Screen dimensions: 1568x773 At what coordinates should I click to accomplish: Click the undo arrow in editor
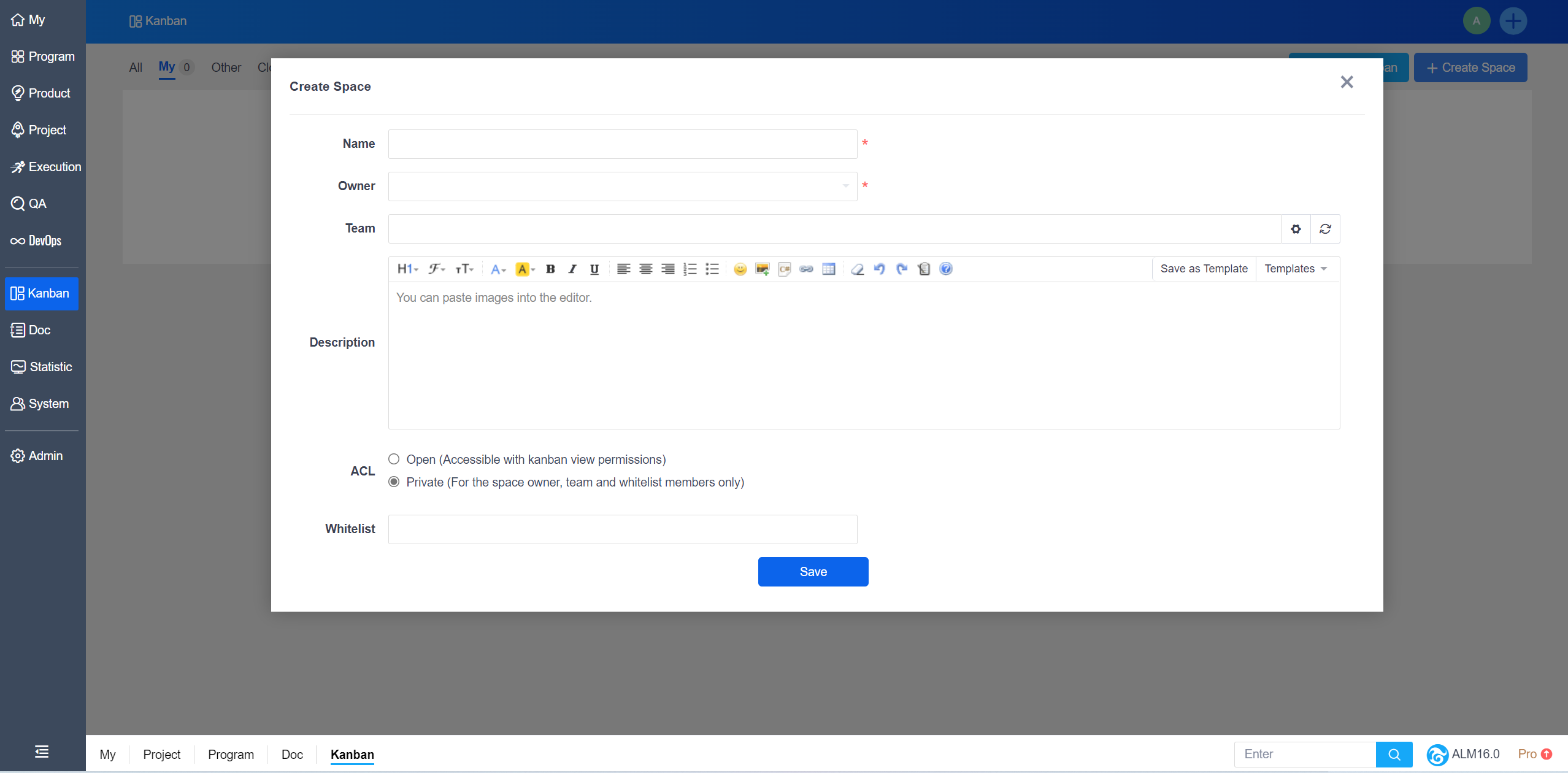879,269
